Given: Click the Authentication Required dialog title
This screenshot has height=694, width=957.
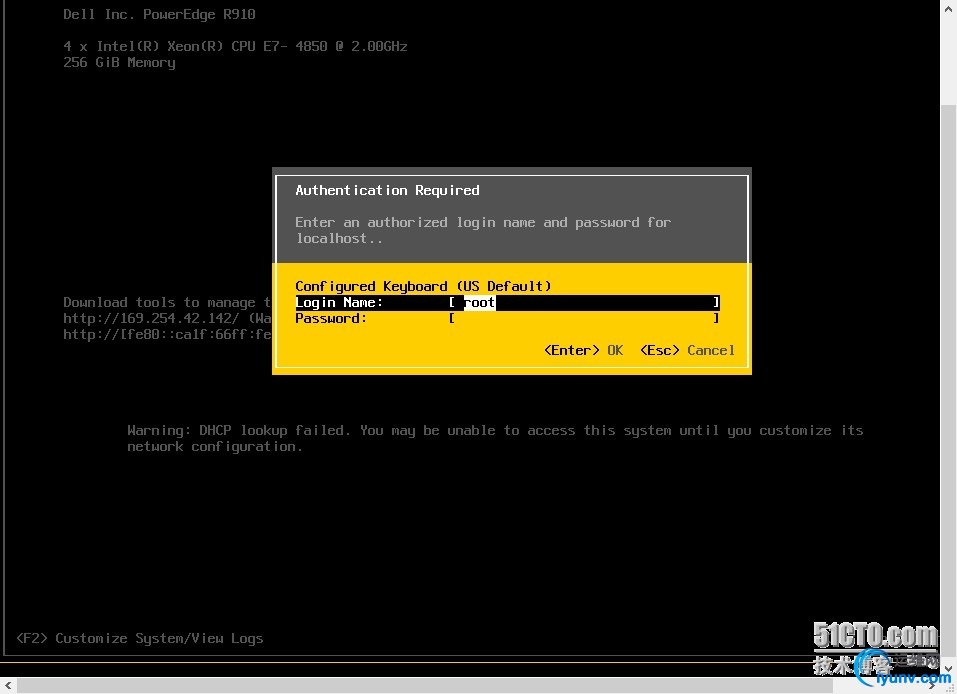Looking at the screenshot, I should pyautogui.click(x=387, y=190).
